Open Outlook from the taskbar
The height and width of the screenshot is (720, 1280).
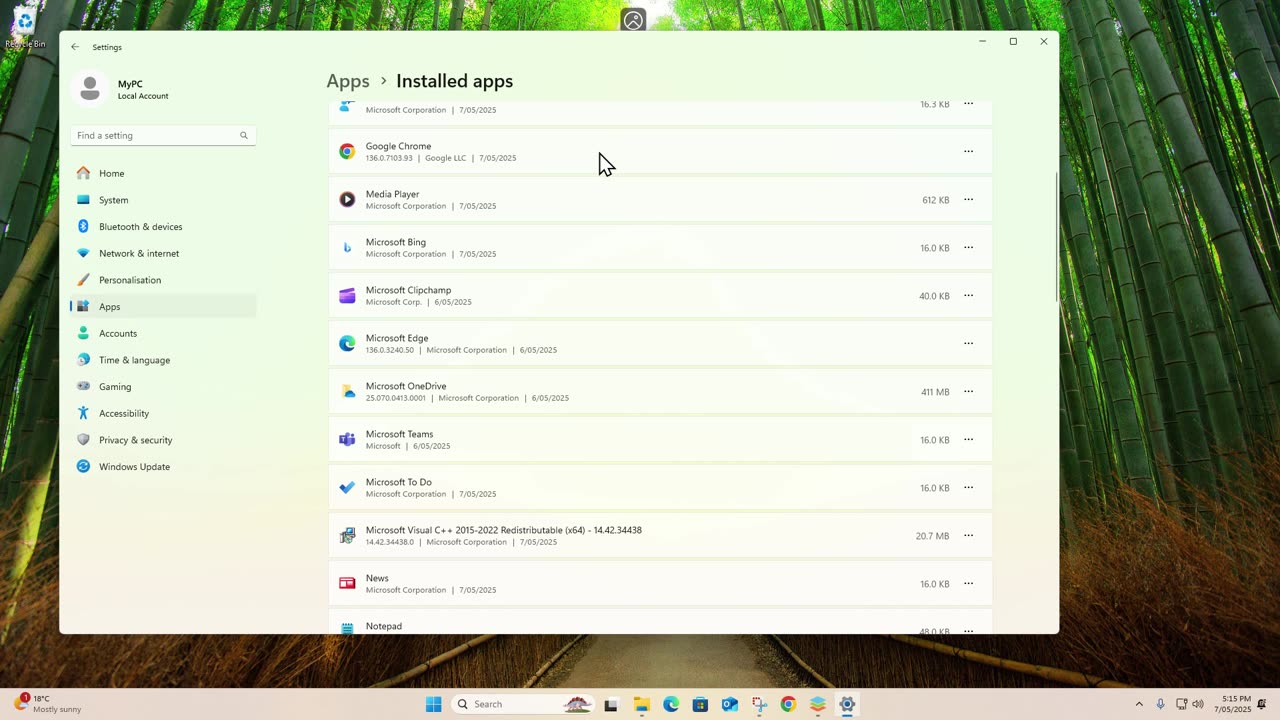pyautogui.click(x=730, y=704)
